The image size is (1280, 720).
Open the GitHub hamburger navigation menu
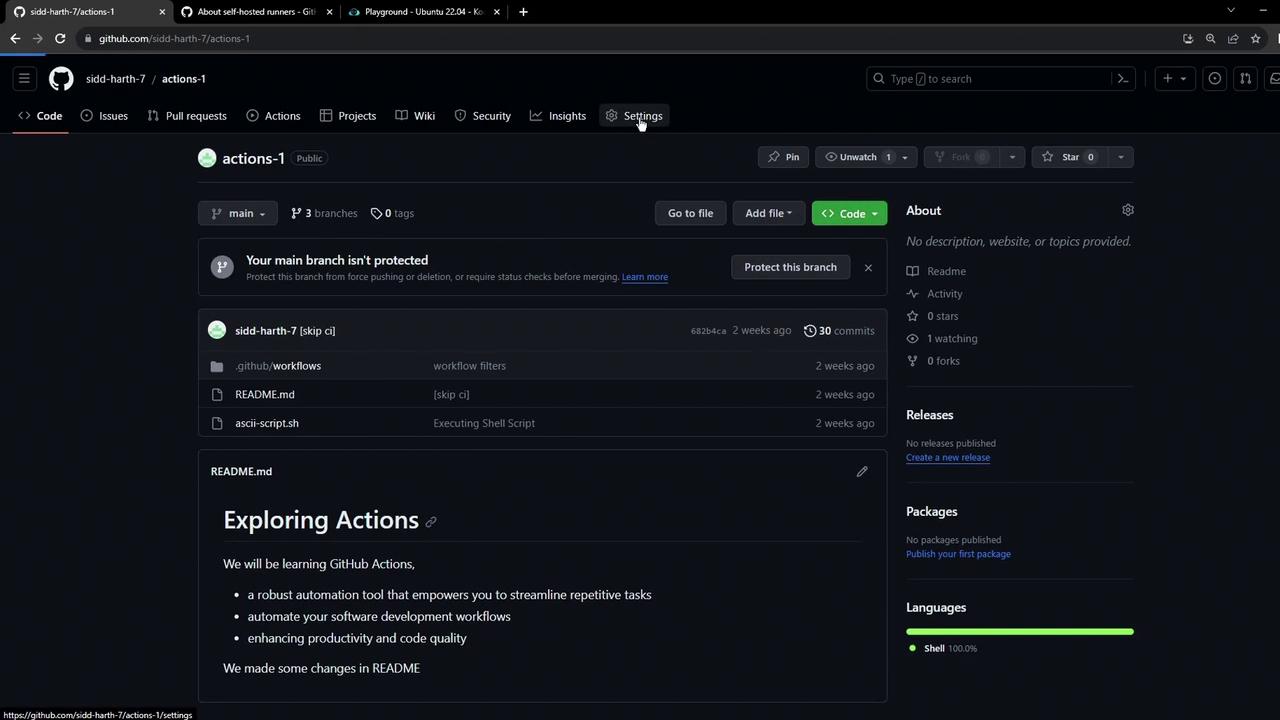24,79
